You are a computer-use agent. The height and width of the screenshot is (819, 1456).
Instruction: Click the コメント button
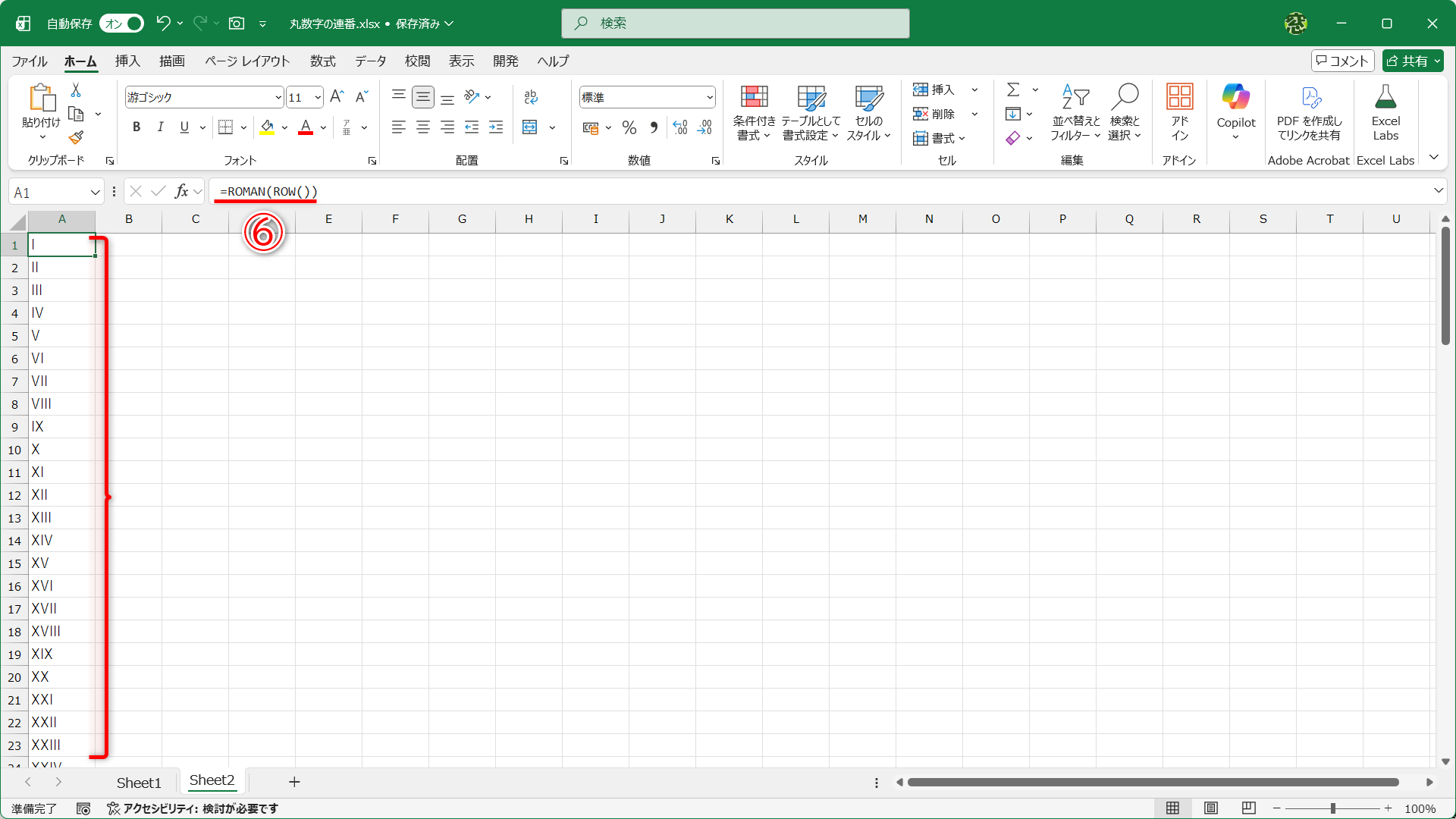click(1342, 61)
